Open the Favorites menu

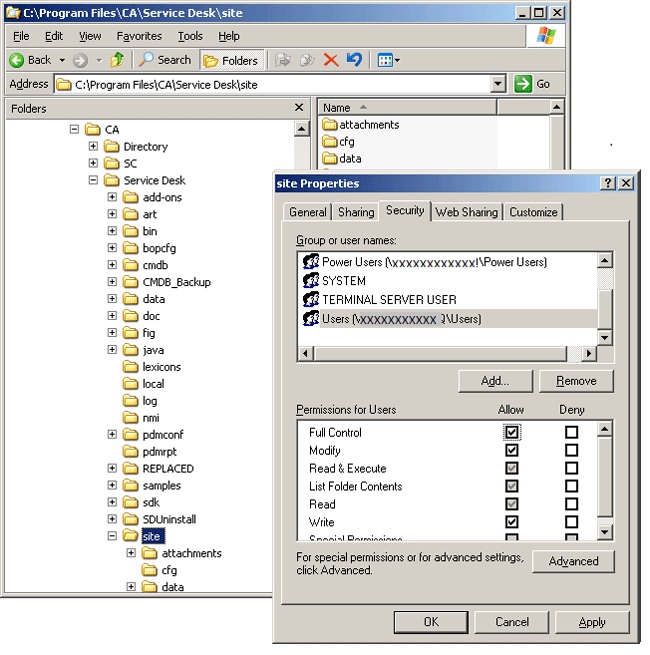pyautogui.click(x=139, y=36)
